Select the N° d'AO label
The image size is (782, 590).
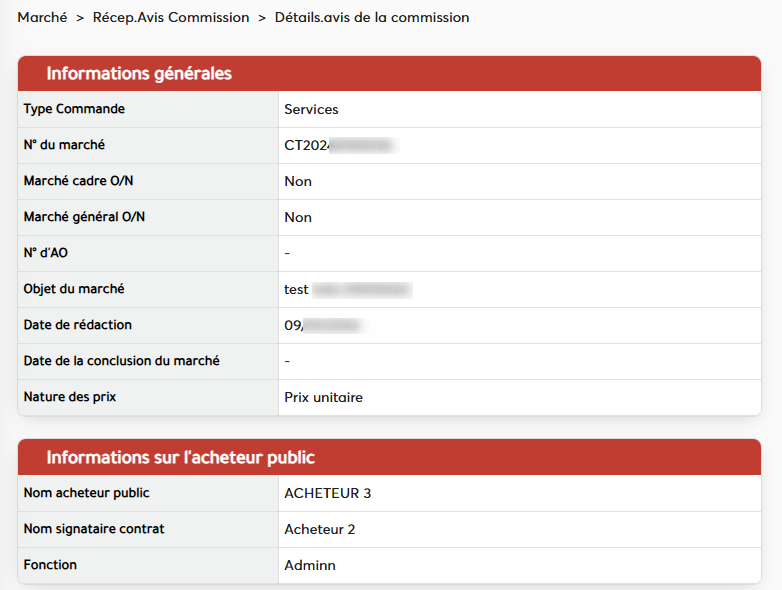[x=46, y=253]
